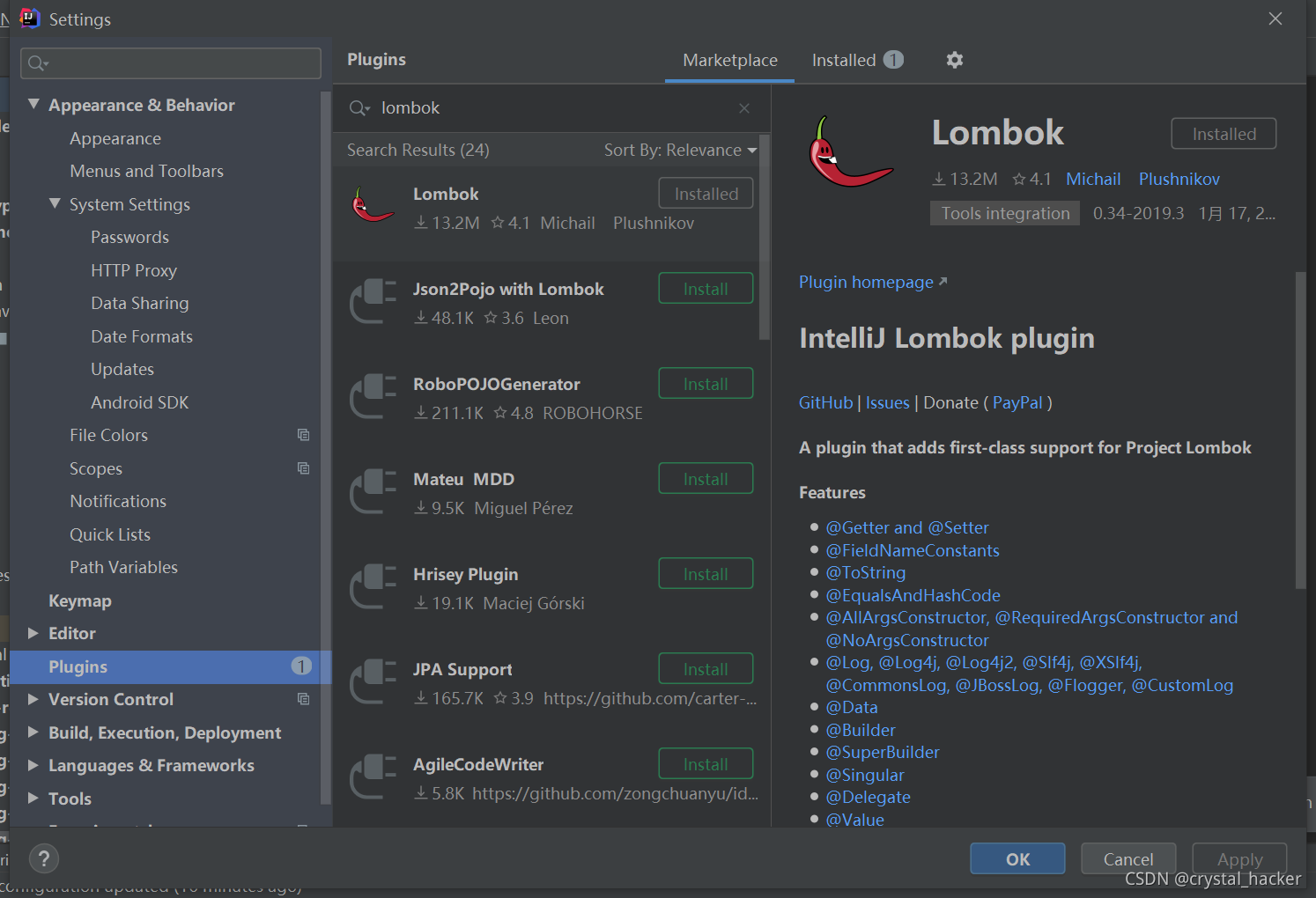Open Path Variables settings
The width and height of the screenshot is (1316, 898).
point(123,567)
